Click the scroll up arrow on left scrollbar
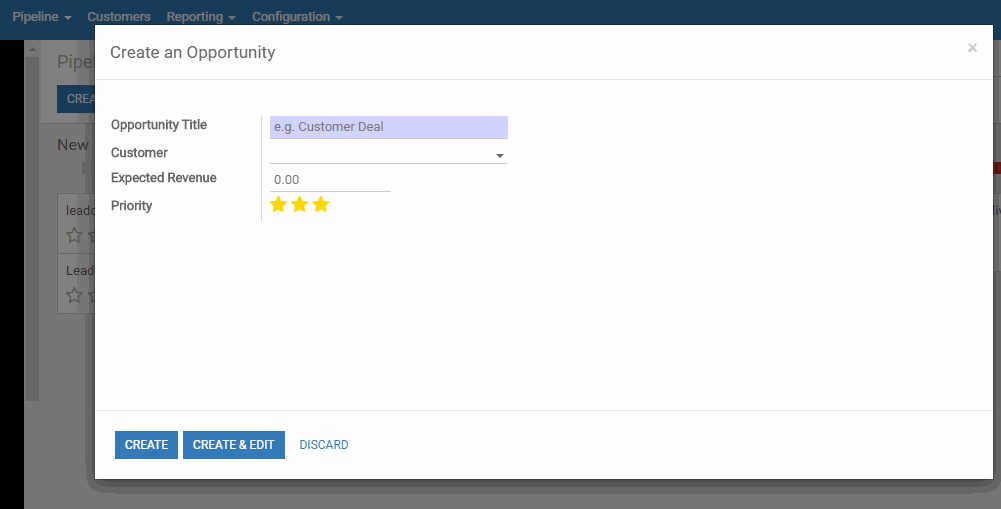1001x509 pixels. (32, 49)
